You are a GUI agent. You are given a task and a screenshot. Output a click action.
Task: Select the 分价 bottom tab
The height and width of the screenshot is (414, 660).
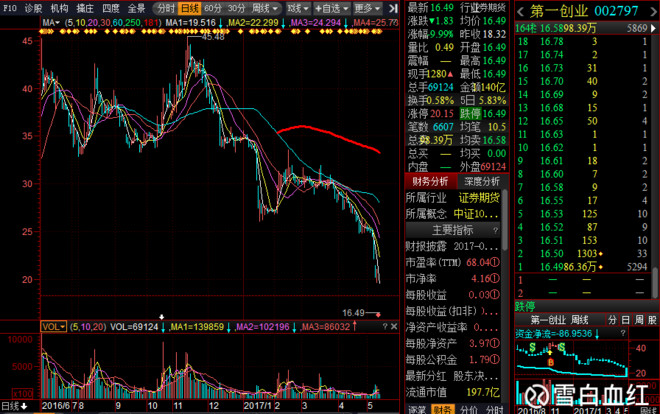coord(468,410)
